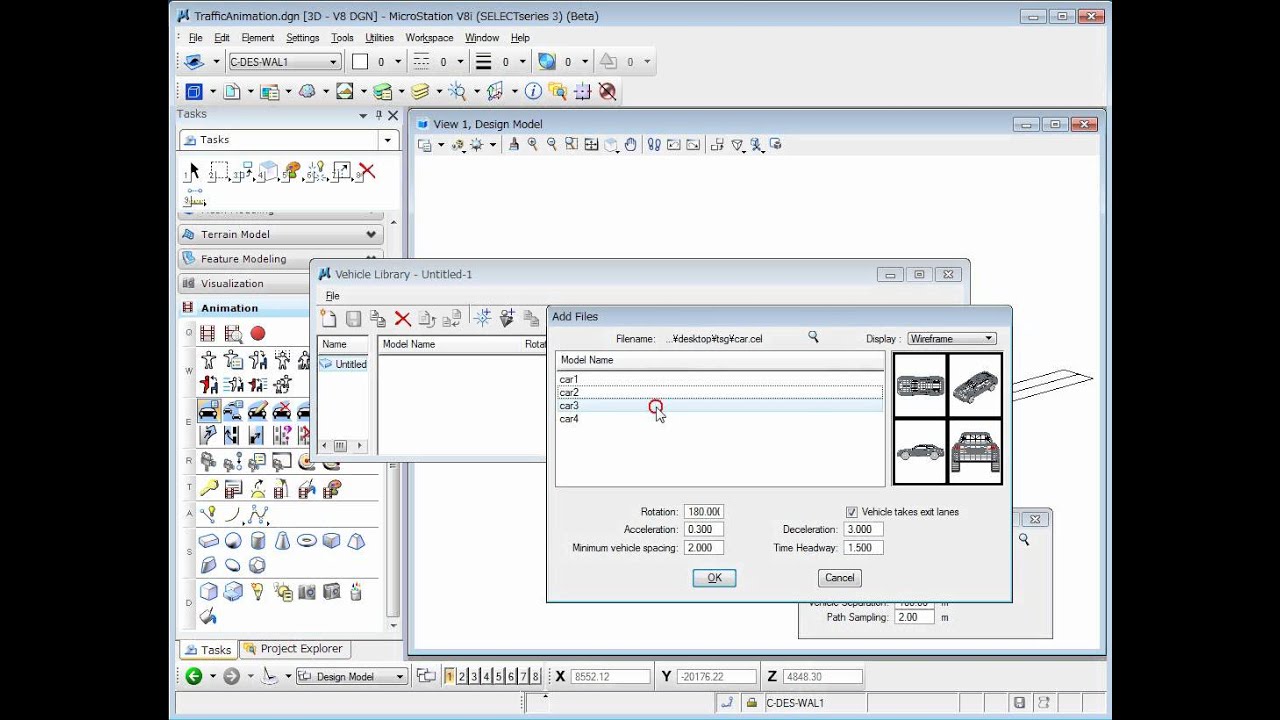Click the red delete X in Vehicle Library toolbar
Viewport: 1280px width, 720px height.
403,318
